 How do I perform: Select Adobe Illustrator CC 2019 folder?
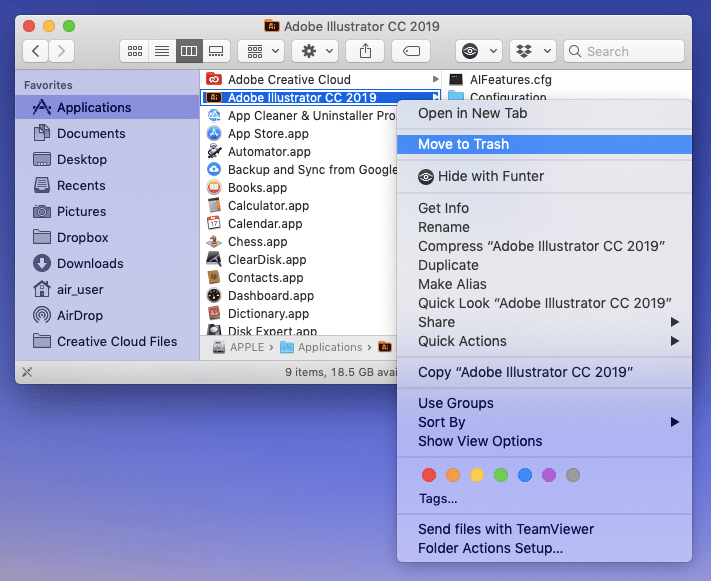pyautogui.click(x=320, y=98)
